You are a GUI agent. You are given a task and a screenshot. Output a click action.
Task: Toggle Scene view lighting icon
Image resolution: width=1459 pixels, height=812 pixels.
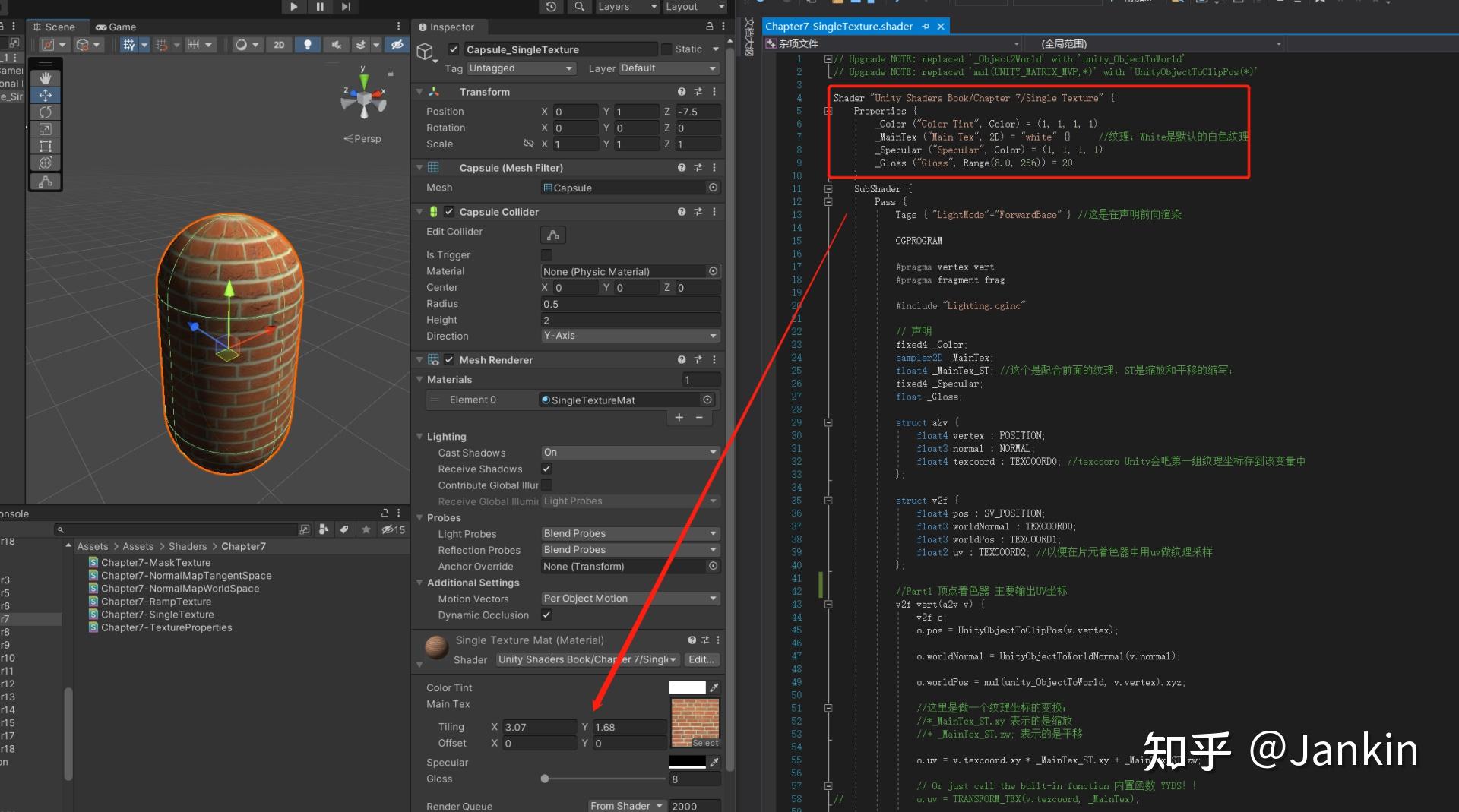(308, 45)
